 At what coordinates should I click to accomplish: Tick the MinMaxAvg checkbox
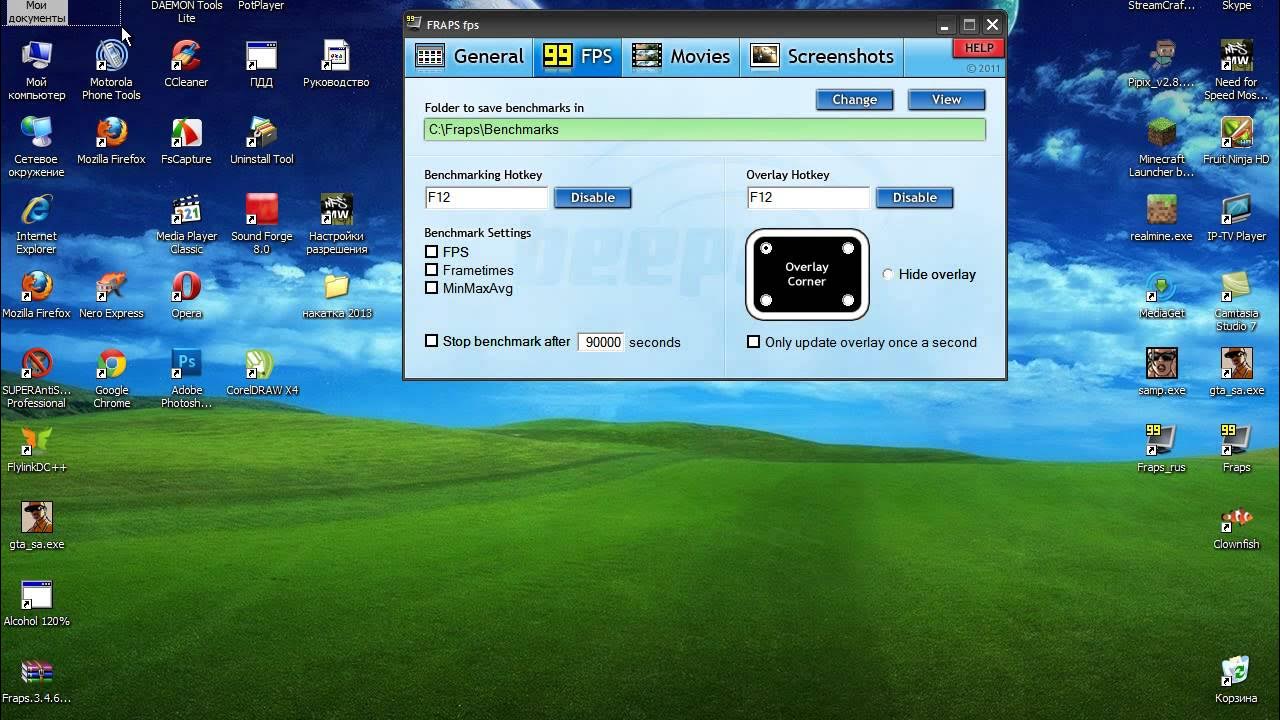(x=432, y=288)
